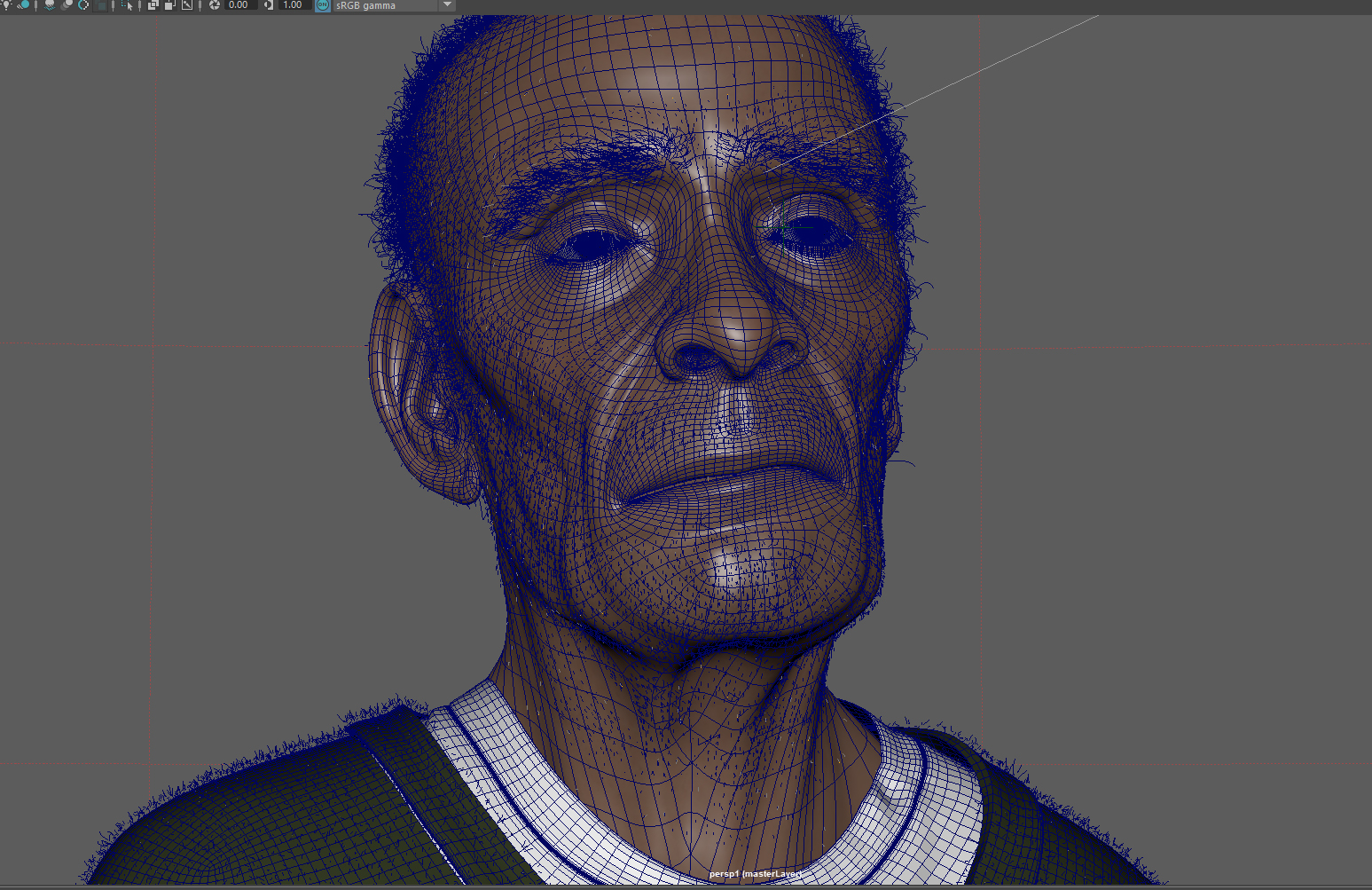Toggle viewport Shadows icon
The width and height of the screenshot is (1372, 890).
pyautogui.click(x=23, y=4)
